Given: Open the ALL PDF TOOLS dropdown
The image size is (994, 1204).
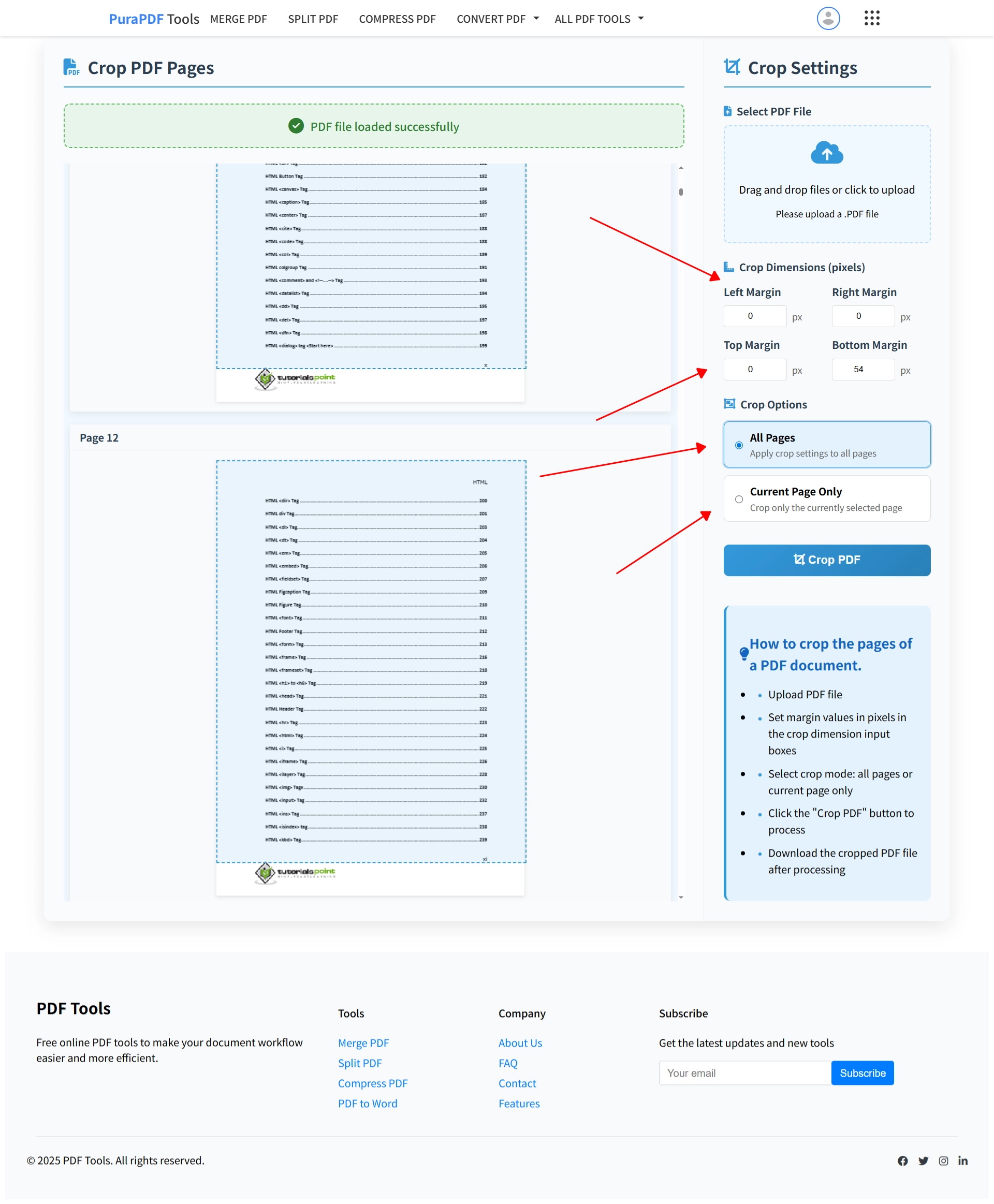Looking at the screenshot, I should pyautogui.click(x=598, y=18).
